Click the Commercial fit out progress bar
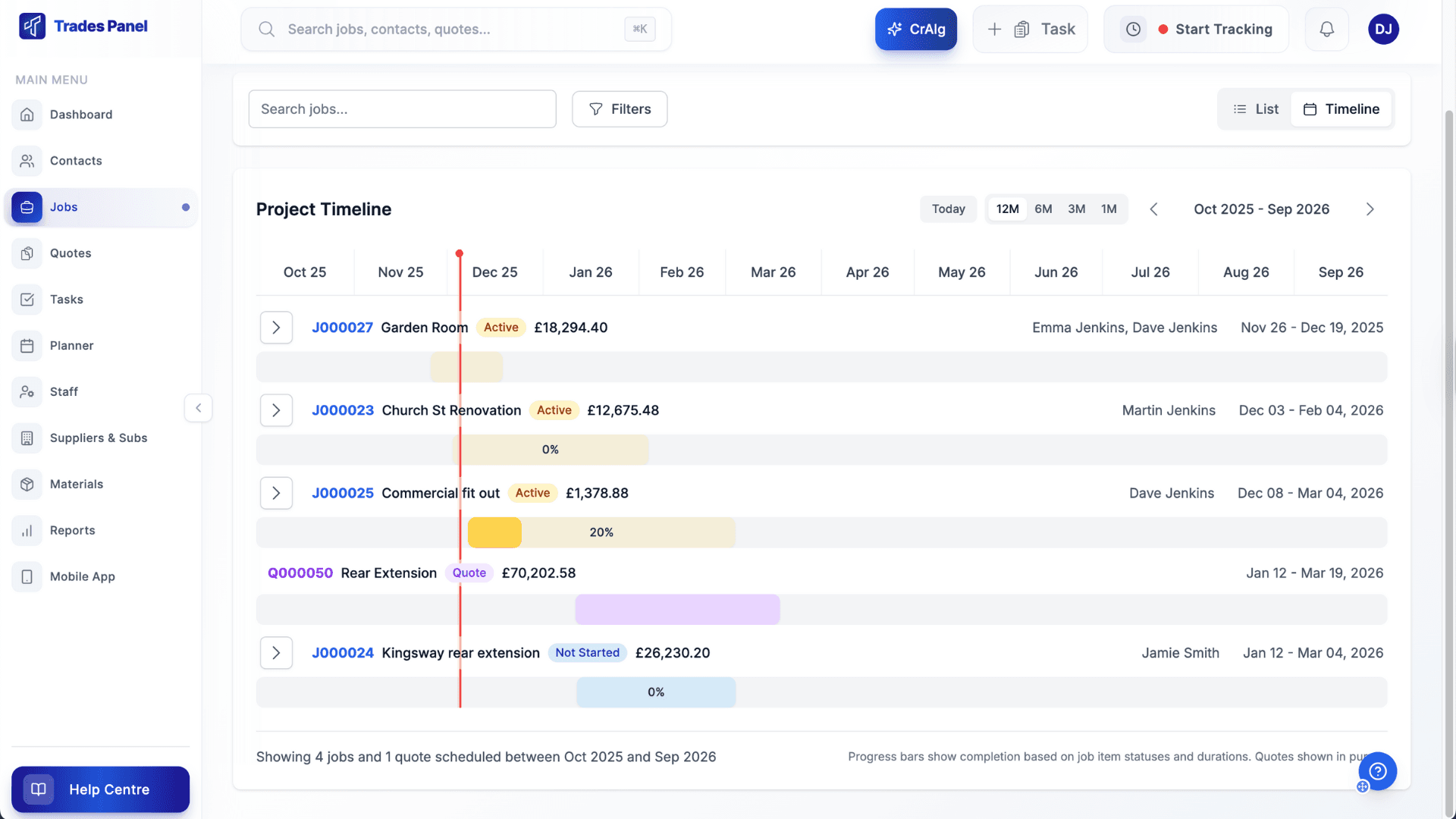Viewport: 1456px width, 819px height. [x=601, y=532]
